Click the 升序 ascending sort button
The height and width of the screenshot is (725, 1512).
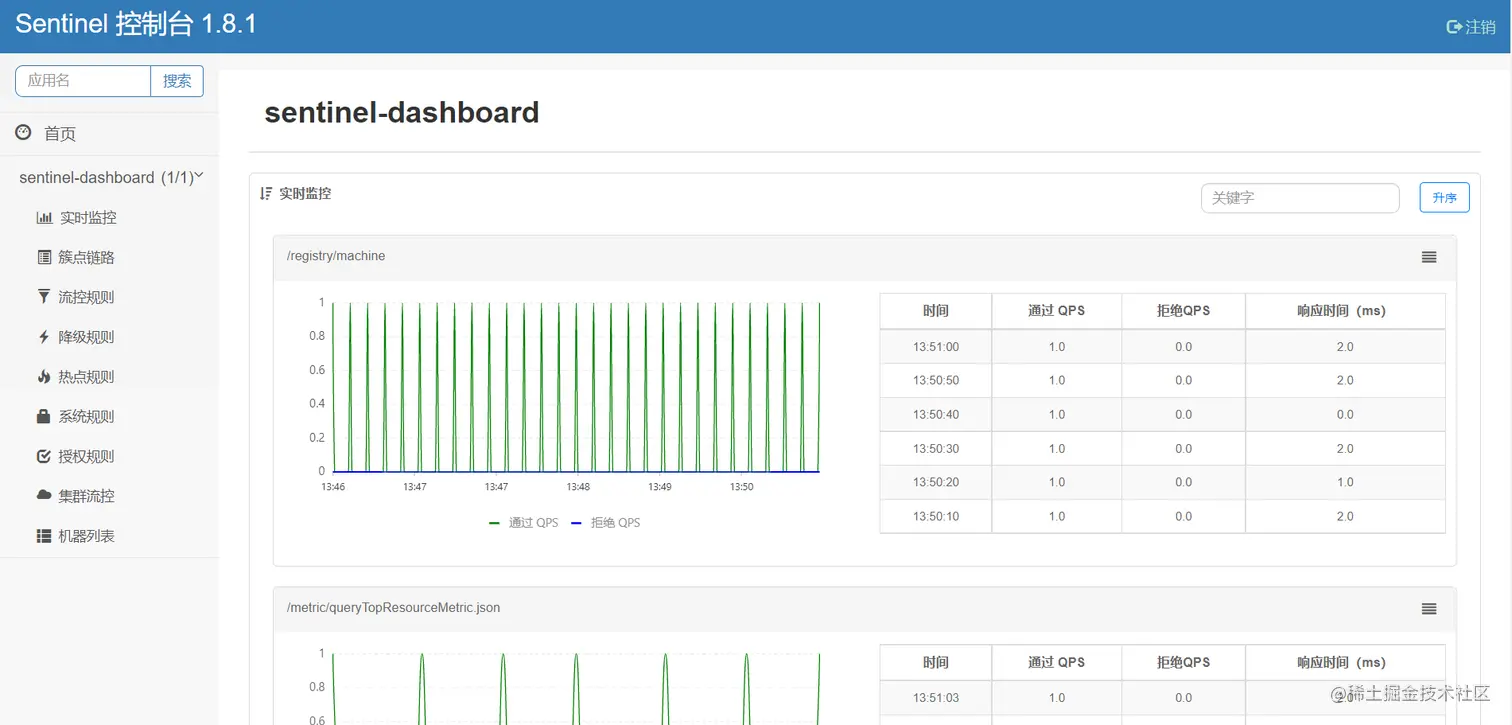(x=1444, y=198)
